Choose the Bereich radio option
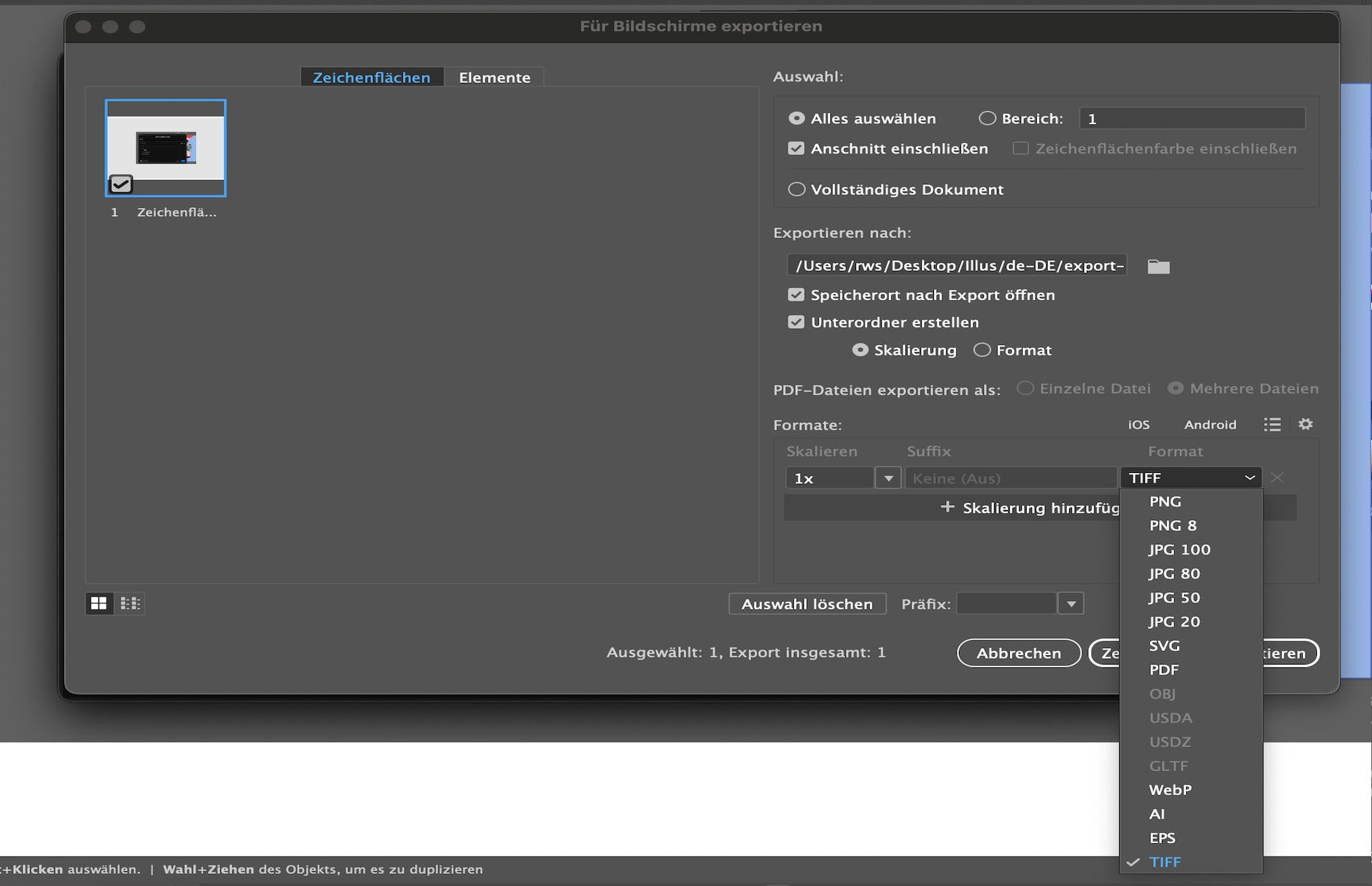1372x886 pixels. 987,119
